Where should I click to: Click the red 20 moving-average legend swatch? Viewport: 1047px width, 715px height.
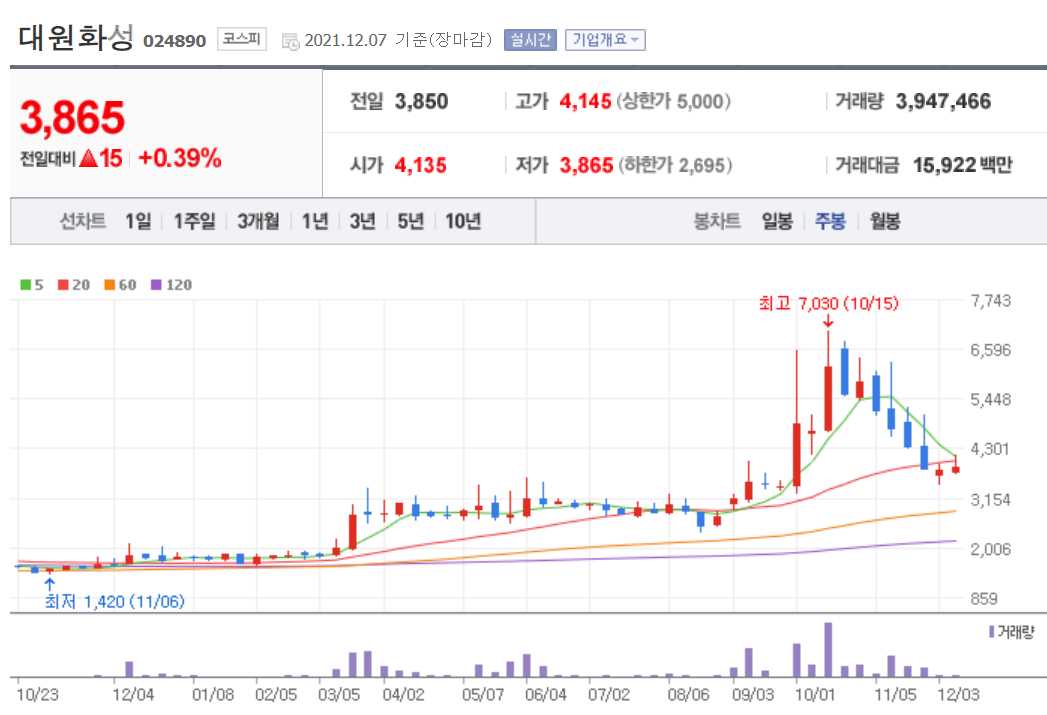(63, 285)
